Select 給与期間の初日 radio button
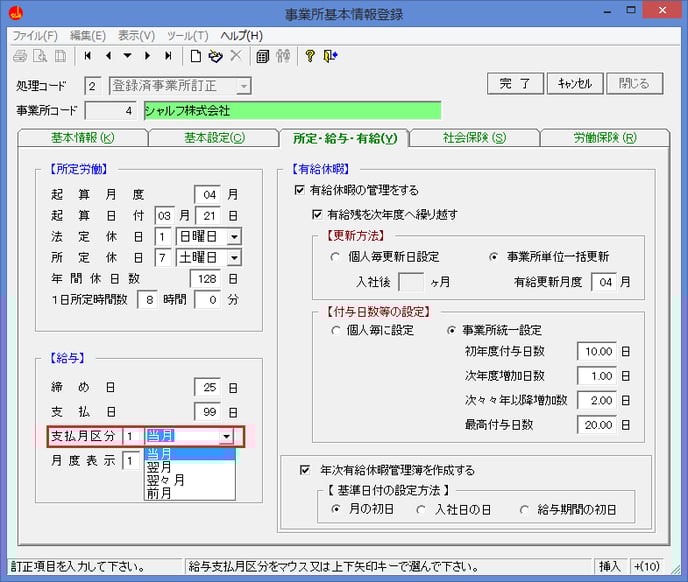 pyautogui.click(x=524, y=510)
